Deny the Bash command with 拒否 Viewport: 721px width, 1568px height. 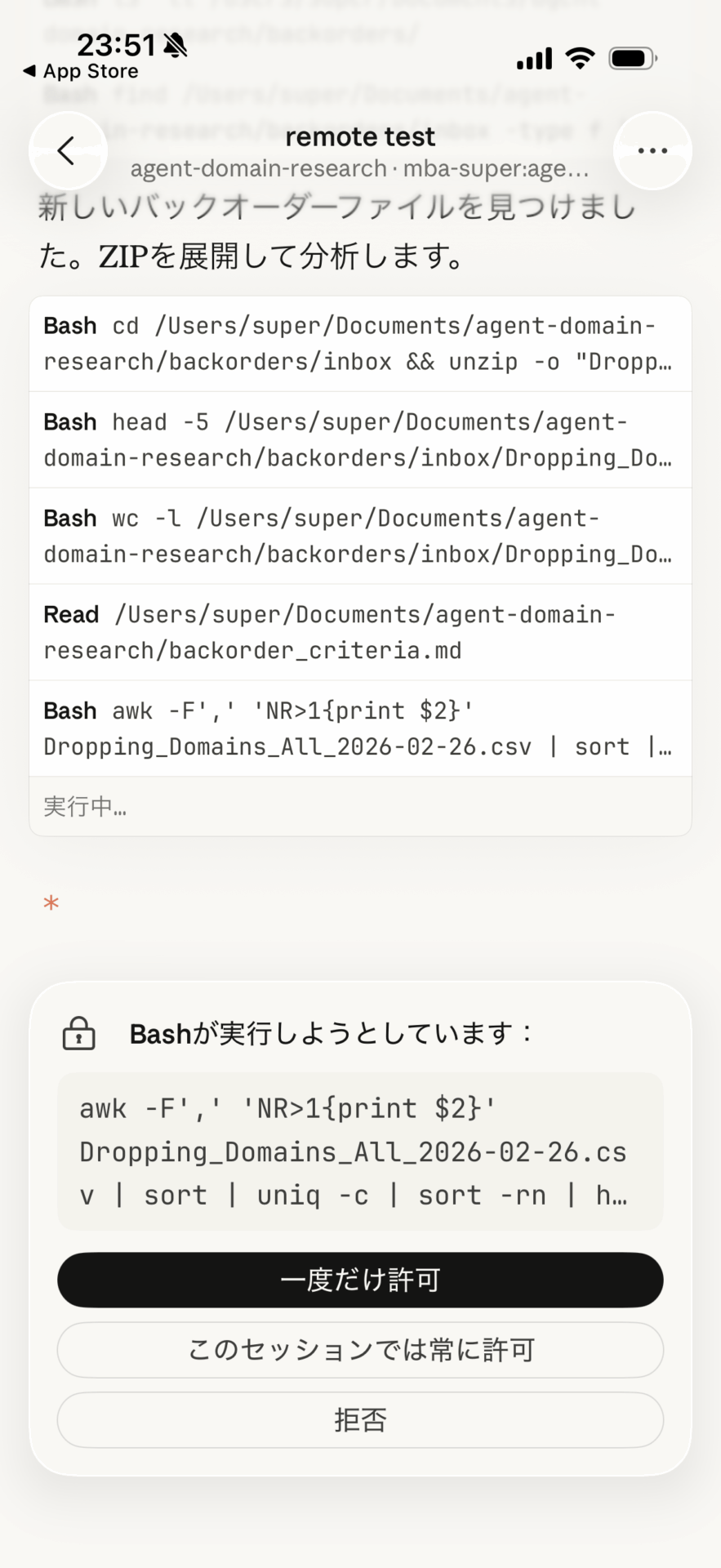click(360, 1420)
